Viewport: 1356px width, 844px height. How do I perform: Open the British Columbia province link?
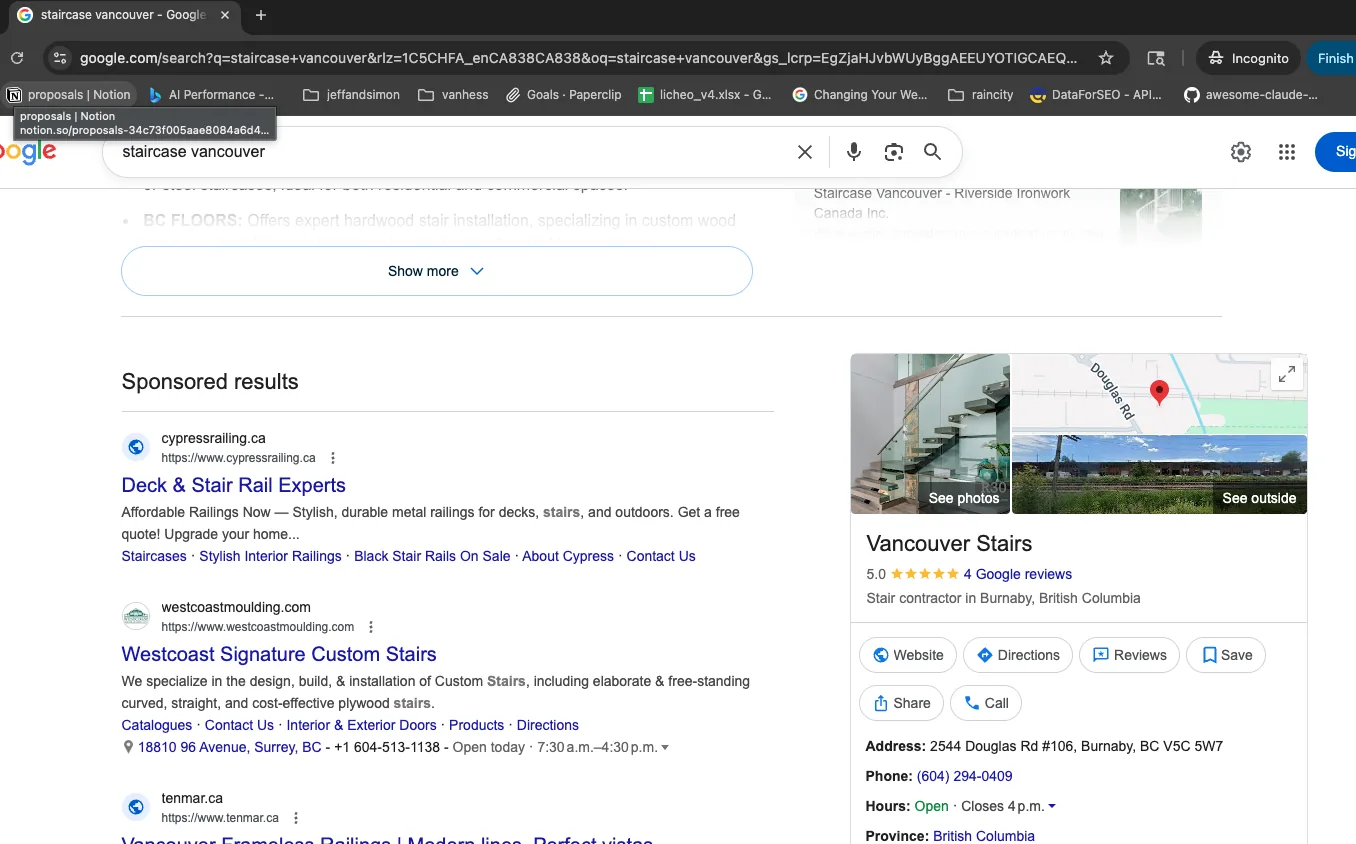pos(984,836)
